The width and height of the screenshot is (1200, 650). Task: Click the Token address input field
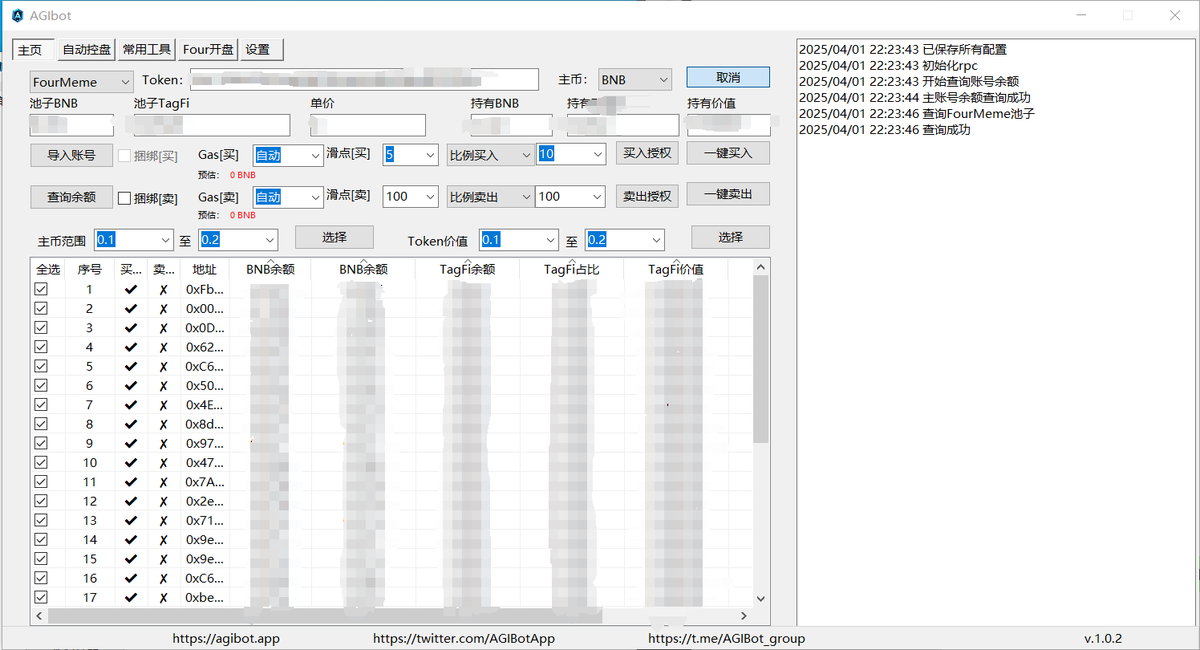coord(365,79)
